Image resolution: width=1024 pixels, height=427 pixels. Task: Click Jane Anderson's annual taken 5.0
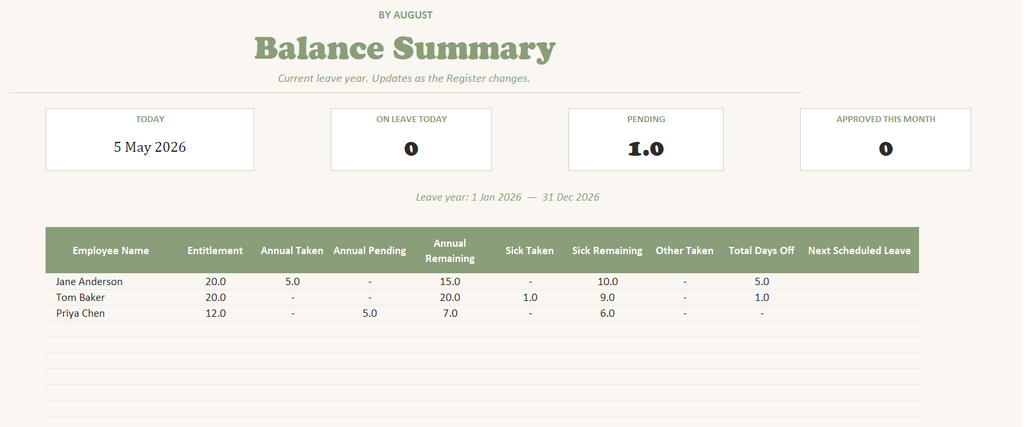click(293, 282)
